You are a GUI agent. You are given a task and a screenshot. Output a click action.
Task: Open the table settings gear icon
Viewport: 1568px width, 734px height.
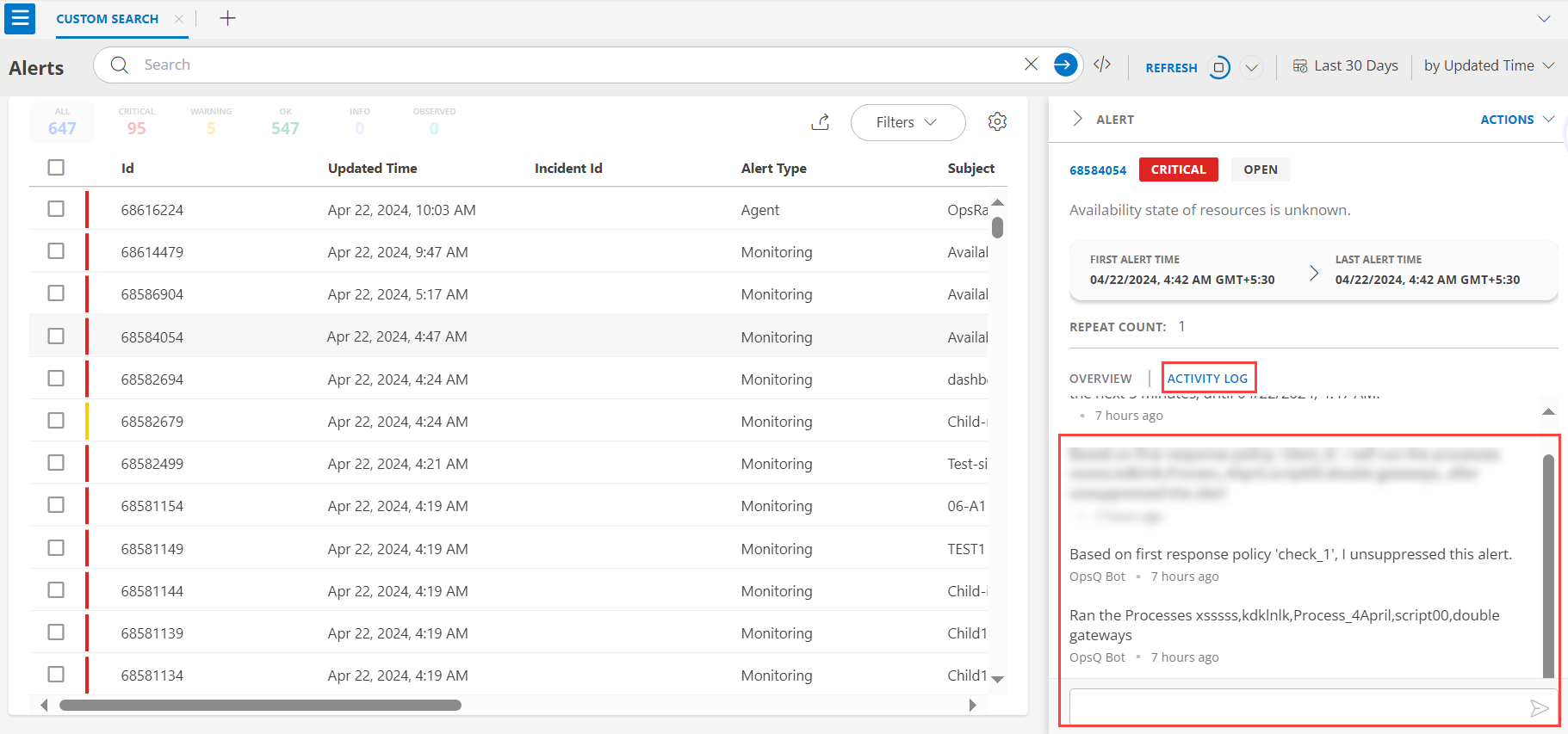tap(997, 121)
